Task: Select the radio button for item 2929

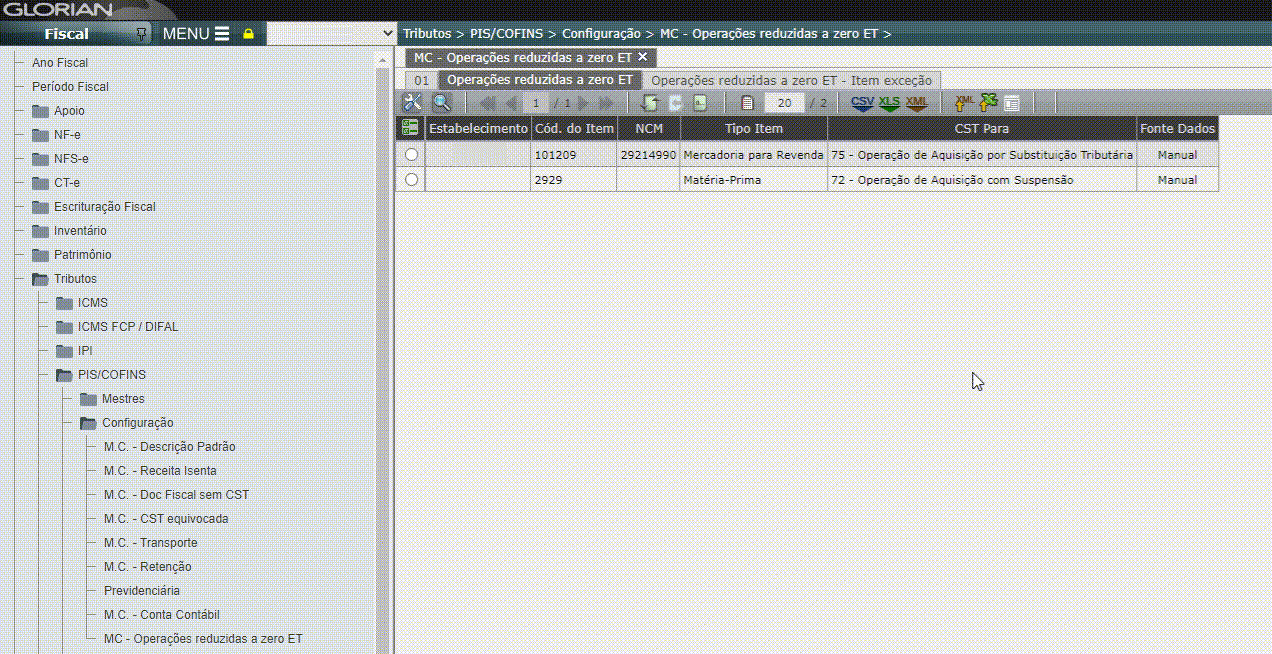Action: [411, 180]
